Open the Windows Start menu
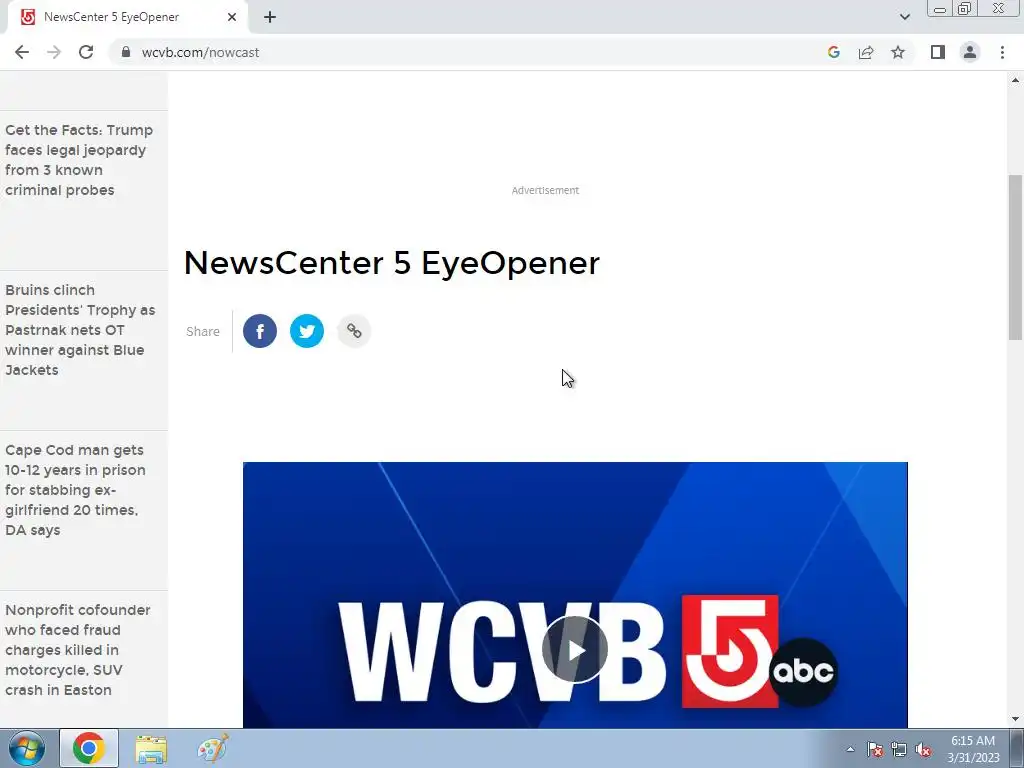The image size is (1024, 768). pyautogui.click(x=27, y=748)
